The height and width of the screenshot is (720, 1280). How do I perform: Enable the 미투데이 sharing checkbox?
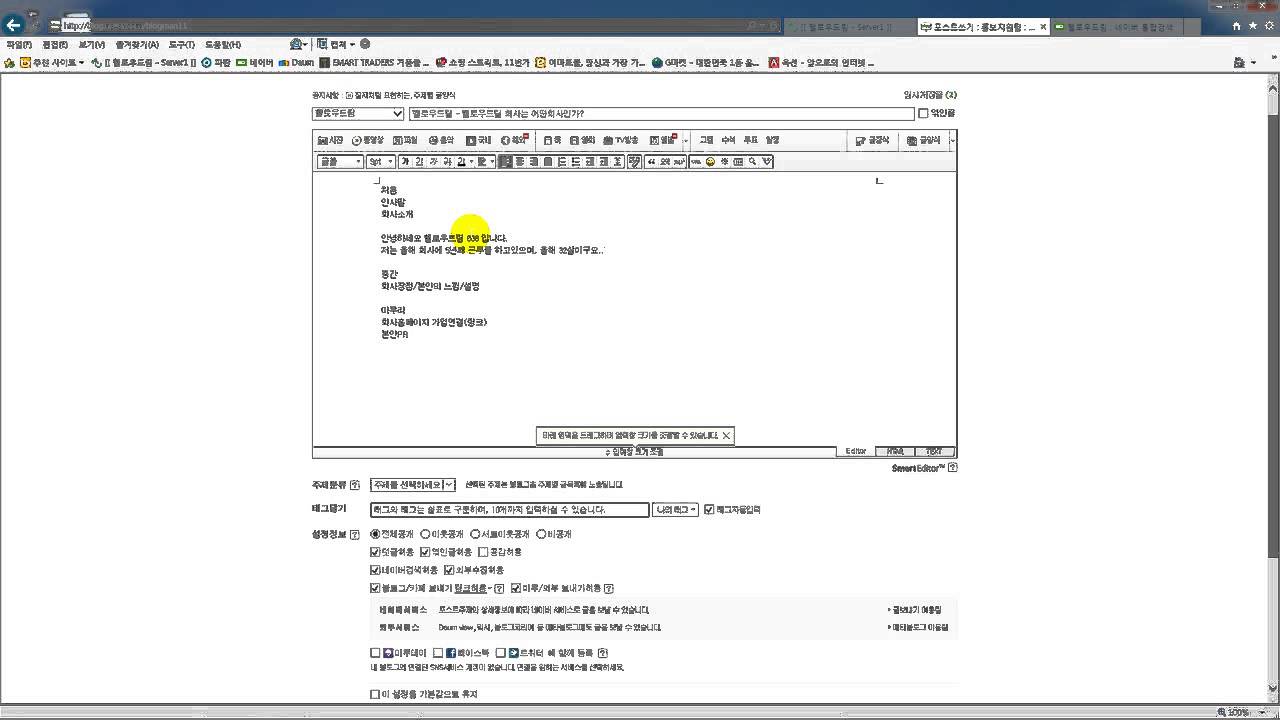pyautogui.click(x=376, y=653)
